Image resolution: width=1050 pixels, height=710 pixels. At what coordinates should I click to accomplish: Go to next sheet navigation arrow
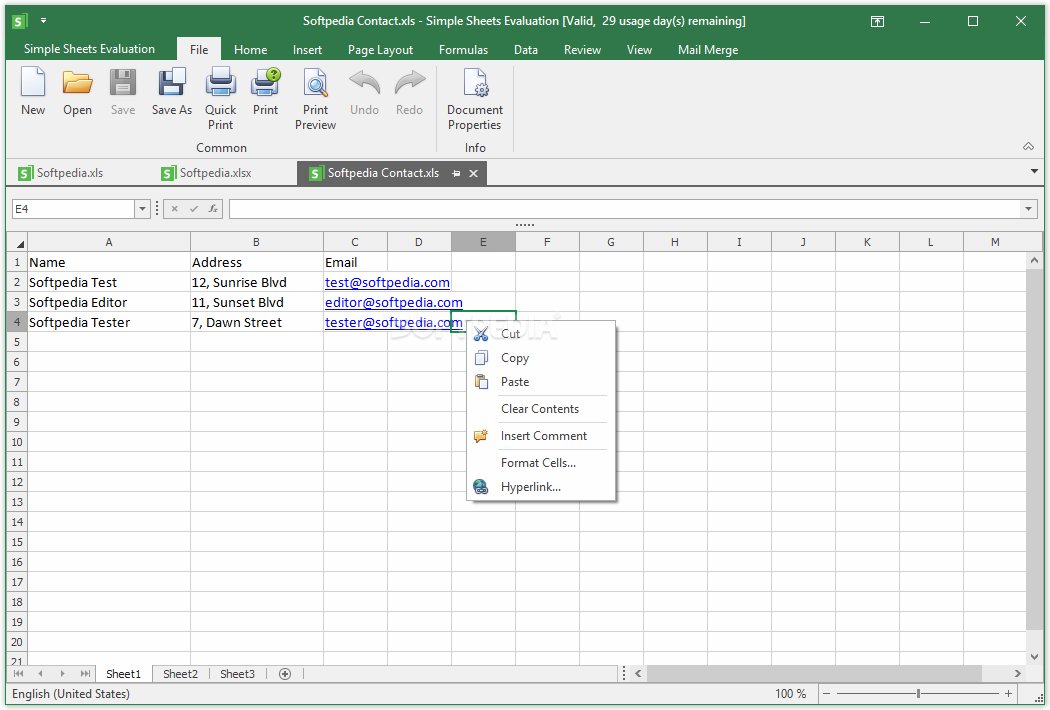coord(63,674)
